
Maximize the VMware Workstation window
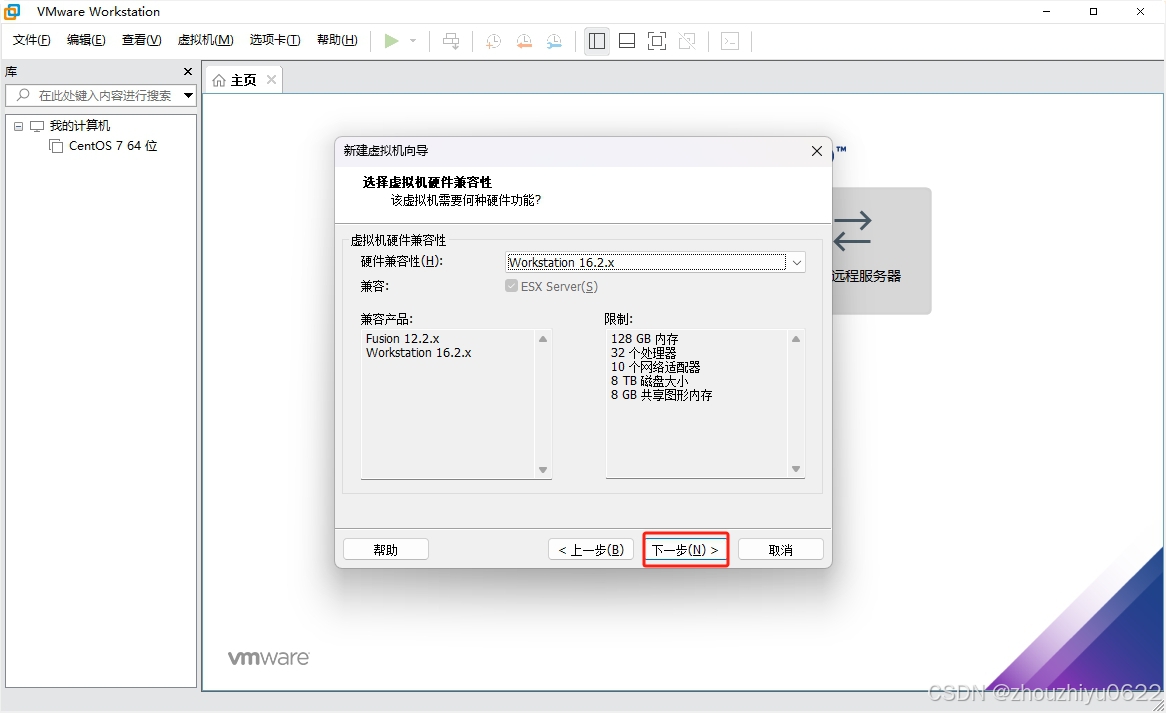click(1093, 11)
